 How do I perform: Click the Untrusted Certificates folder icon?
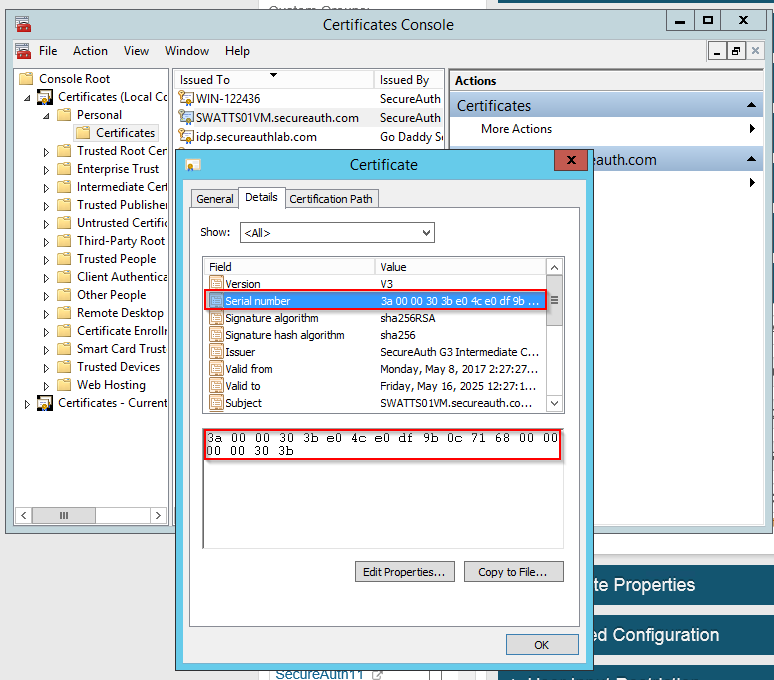(64, 223)
